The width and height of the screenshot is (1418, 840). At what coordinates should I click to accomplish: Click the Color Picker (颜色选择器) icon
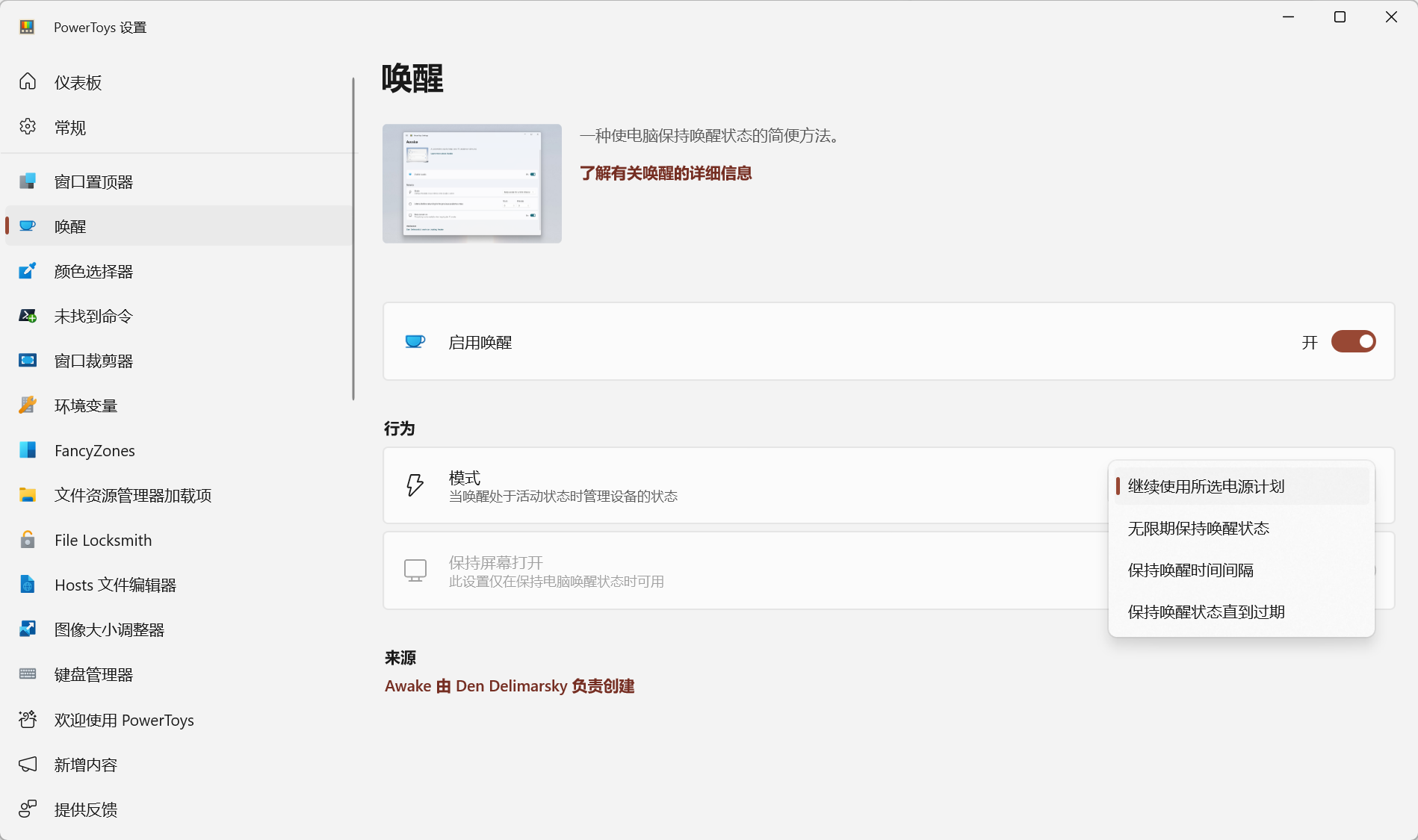[28, 270]
